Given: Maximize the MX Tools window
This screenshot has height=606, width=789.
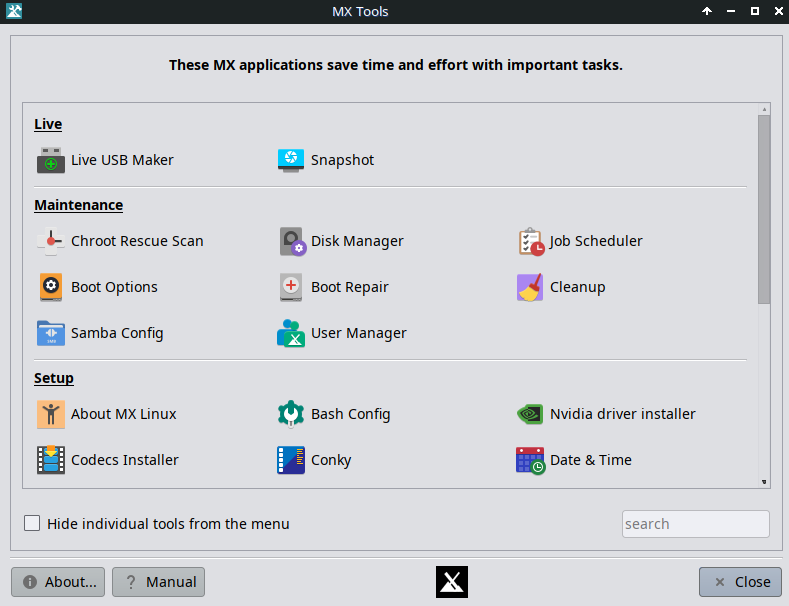Looking at the screenshot, I should pos(755,11).
